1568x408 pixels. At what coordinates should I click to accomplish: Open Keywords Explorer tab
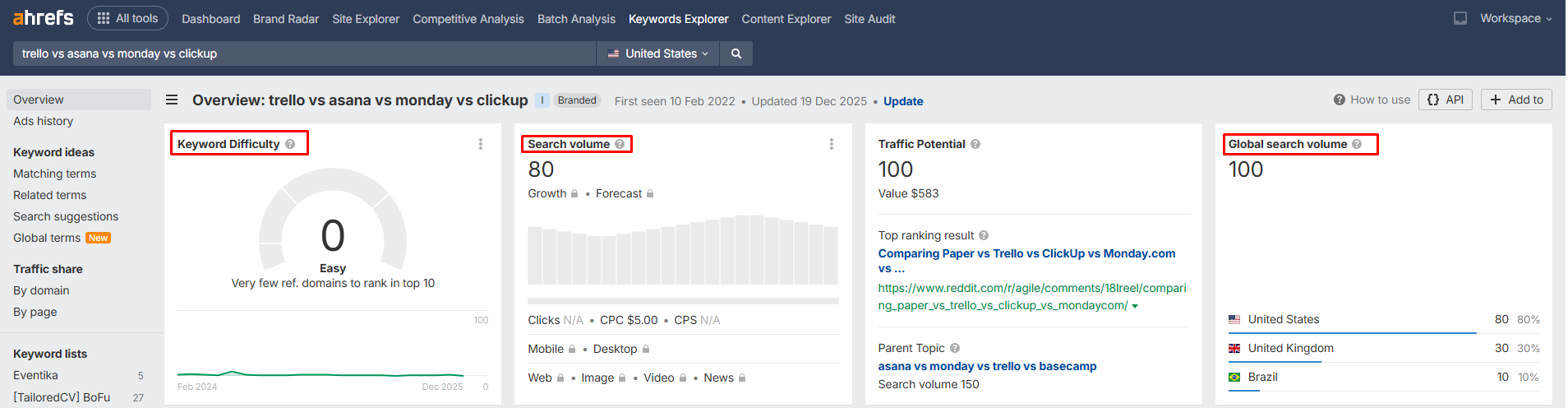tap(679, 19)
